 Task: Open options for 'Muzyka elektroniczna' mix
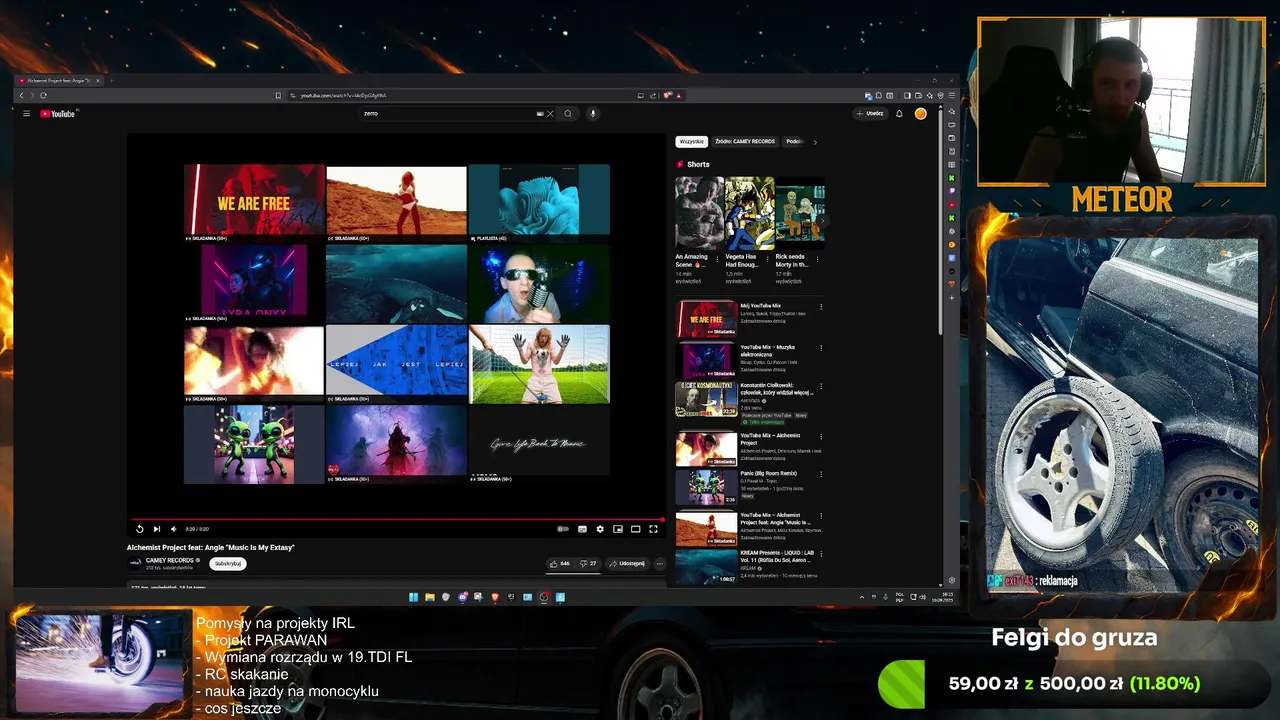(821, 349)
